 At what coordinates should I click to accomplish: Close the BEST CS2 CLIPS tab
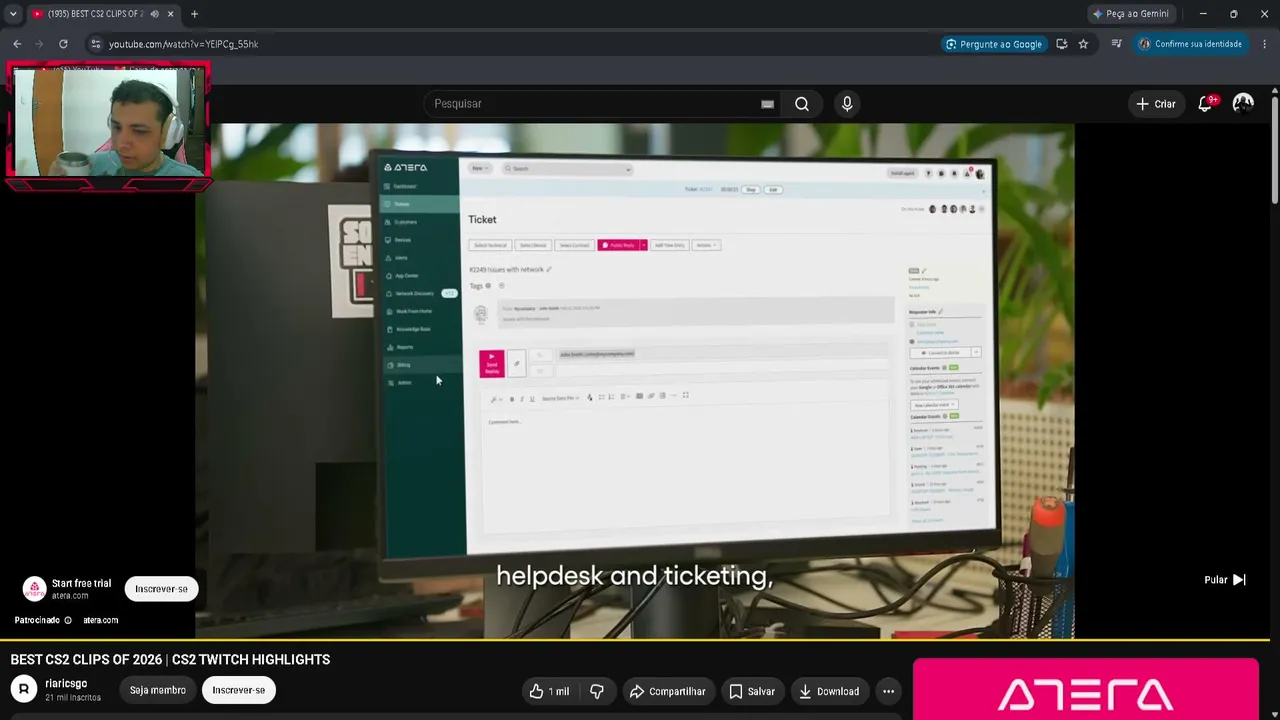tap(170, 14)
